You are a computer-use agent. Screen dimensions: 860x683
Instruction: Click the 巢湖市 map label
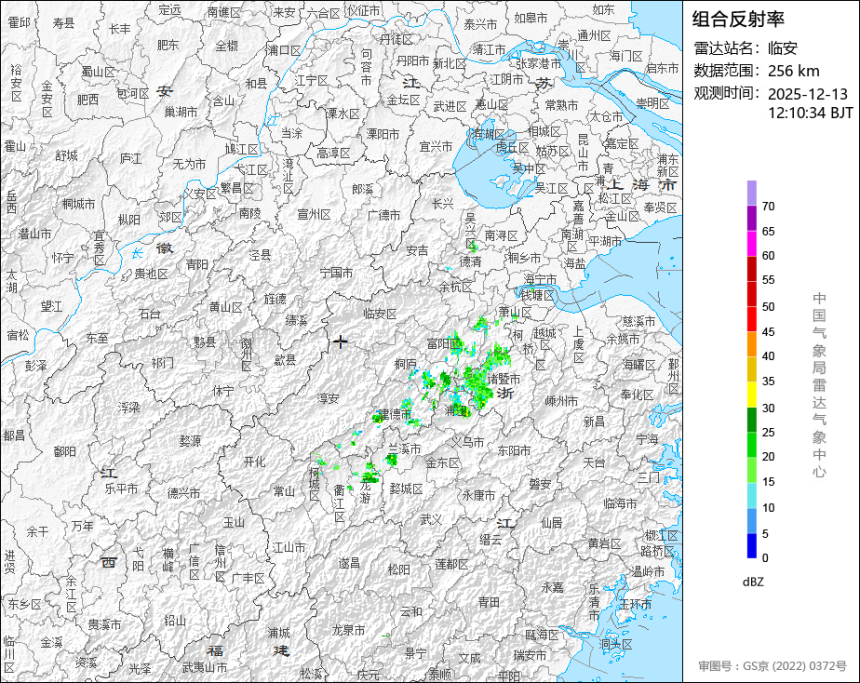[x=181, y=112]
